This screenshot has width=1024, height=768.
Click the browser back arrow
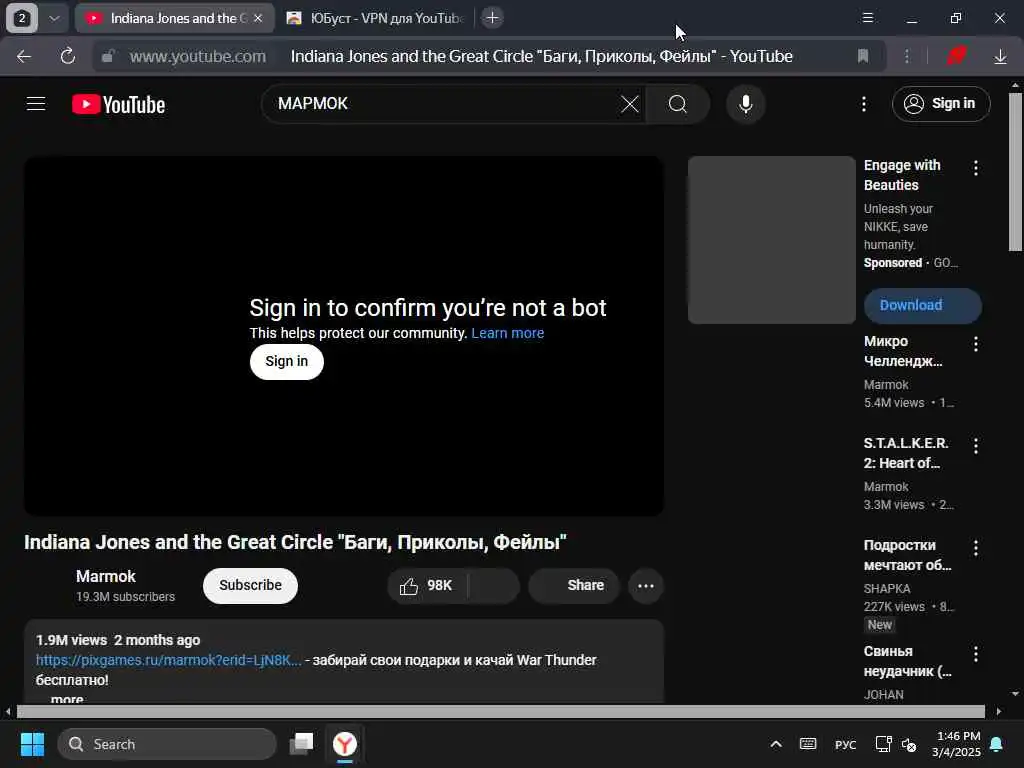click(x=24, y=57)
